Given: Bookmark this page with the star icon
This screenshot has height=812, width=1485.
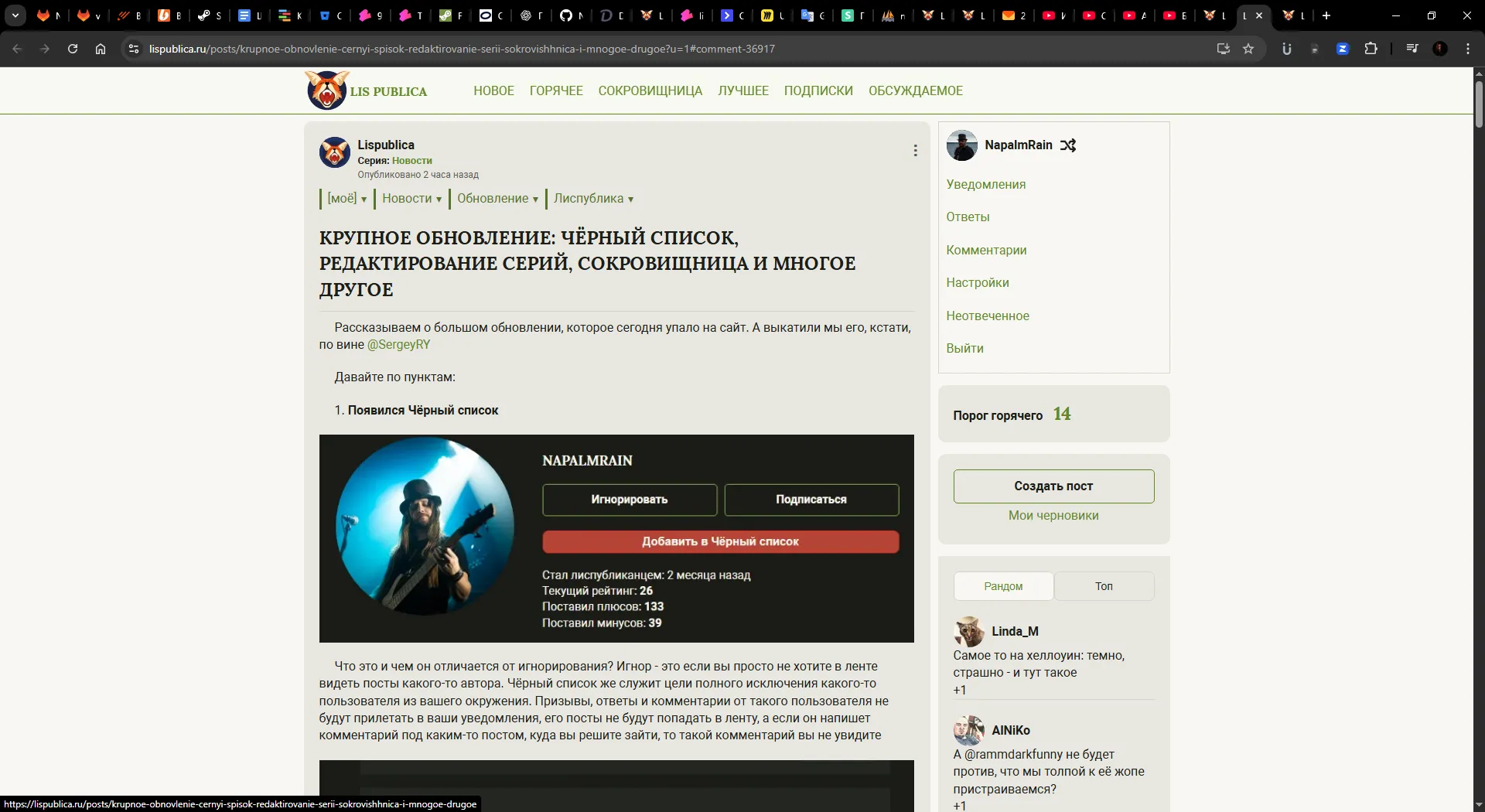Looking at the screenshot, I should 1248,49.
